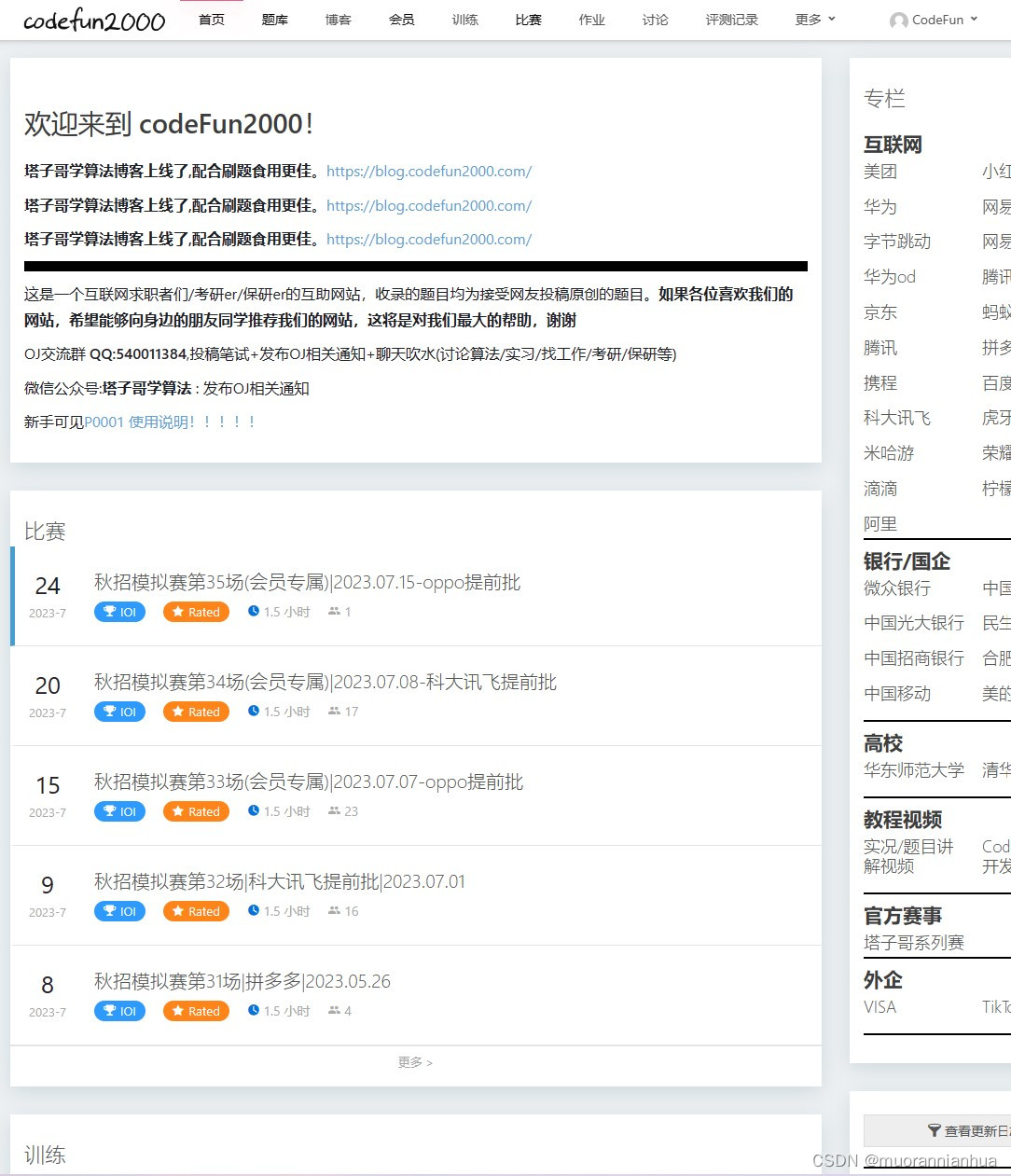Click participants icon showing 23 attendees
This screenshot has width=1011, height=1176.
coord(334,811)
